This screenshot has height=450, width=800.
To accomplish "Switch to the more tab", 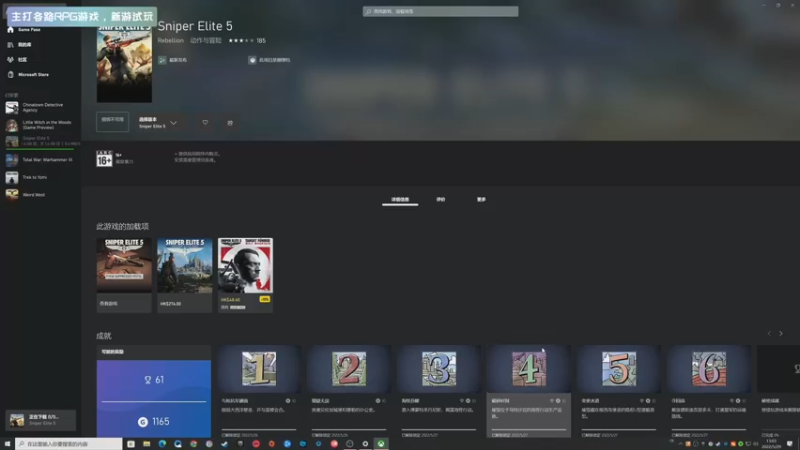I will click(x=481, y=199).
